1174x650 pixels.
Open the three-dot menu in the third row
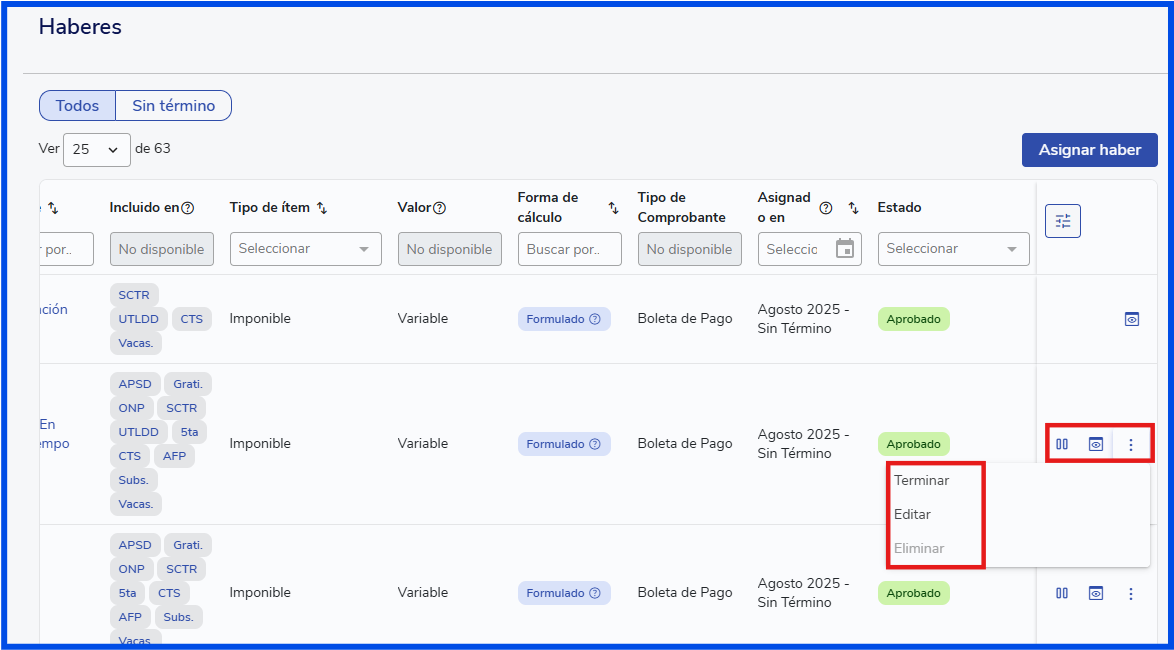[x=1131, y=593]
